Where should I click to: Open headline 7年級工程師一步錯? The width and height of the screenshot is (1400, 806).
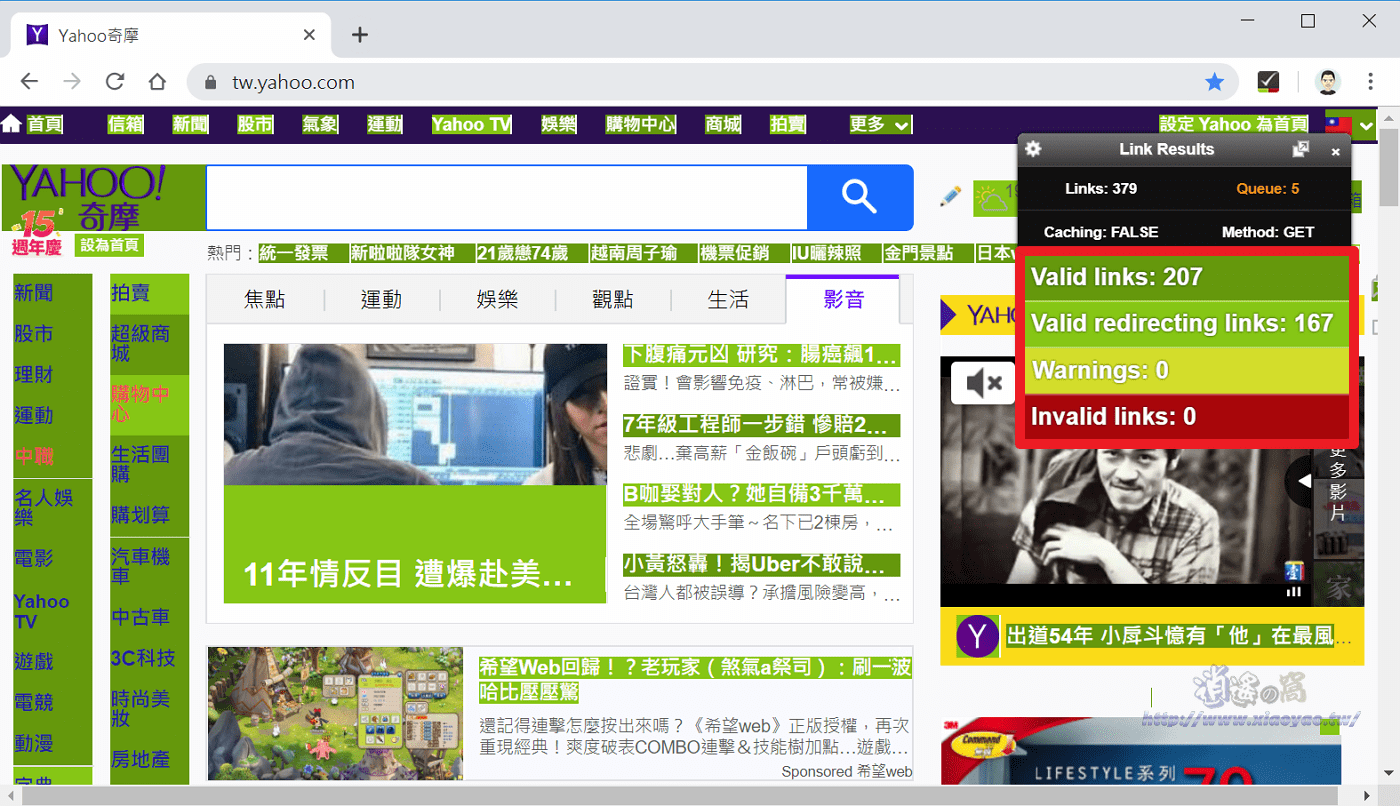761,424
